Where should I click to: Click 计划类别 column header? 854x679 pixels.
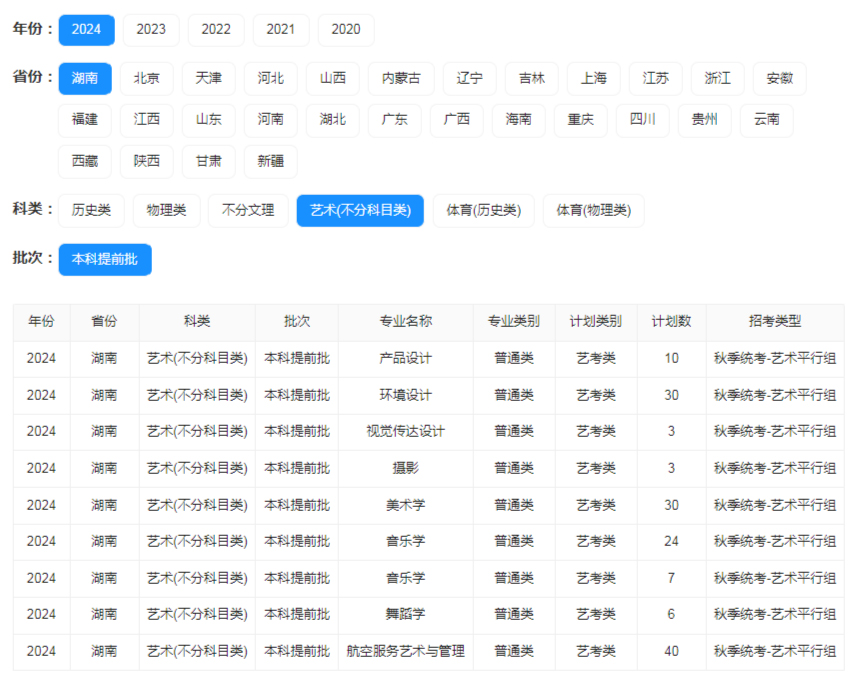(x=596, y=322)
